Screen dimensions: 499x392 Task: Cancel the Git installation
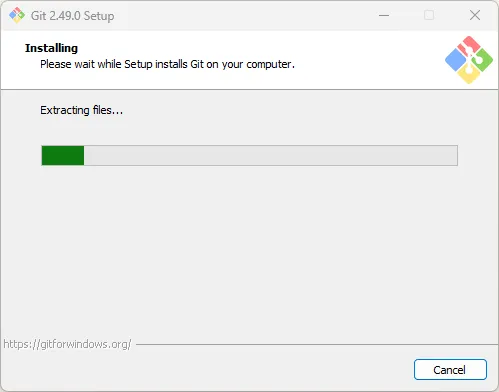(450, 369)
